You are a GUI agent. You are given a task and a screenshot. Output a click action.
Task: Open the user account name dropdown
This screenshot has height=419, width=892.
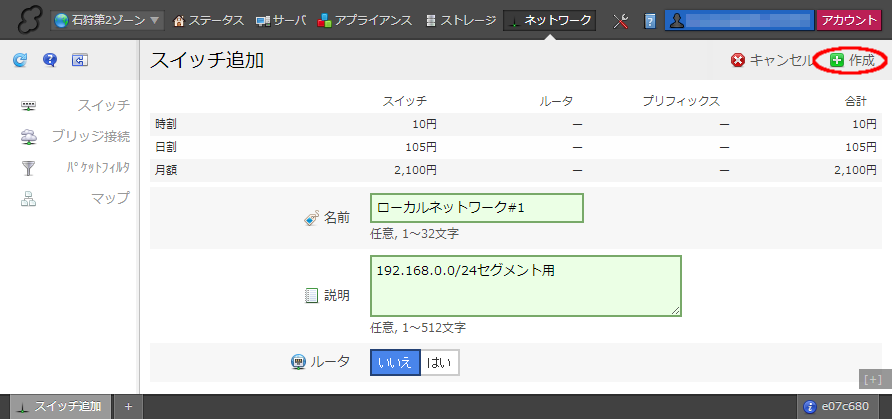point(739,20)
